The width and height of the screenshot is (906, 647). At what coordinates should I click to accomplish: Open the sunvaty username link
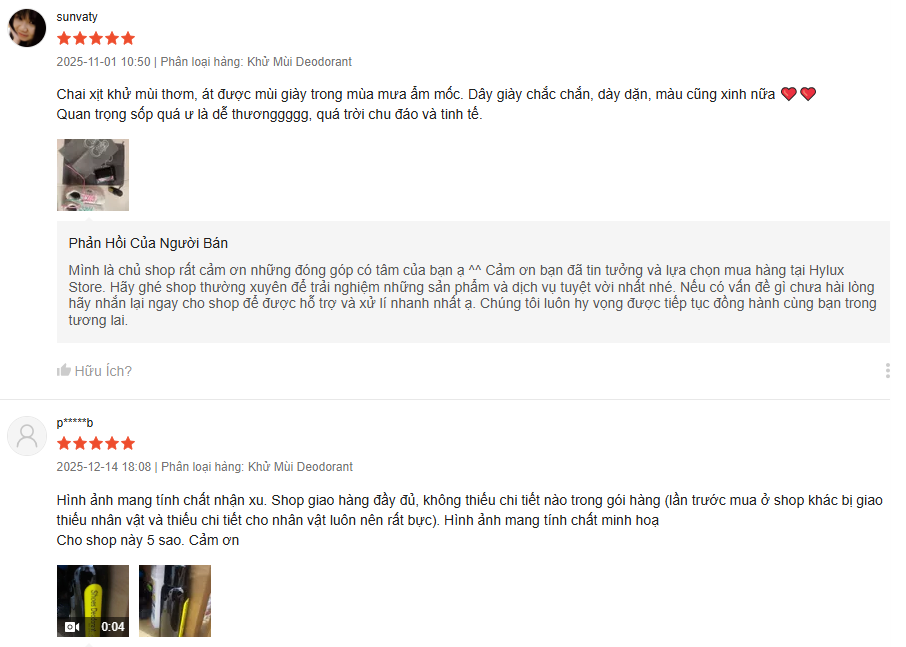pyautogui.click(x=77, y=17)
